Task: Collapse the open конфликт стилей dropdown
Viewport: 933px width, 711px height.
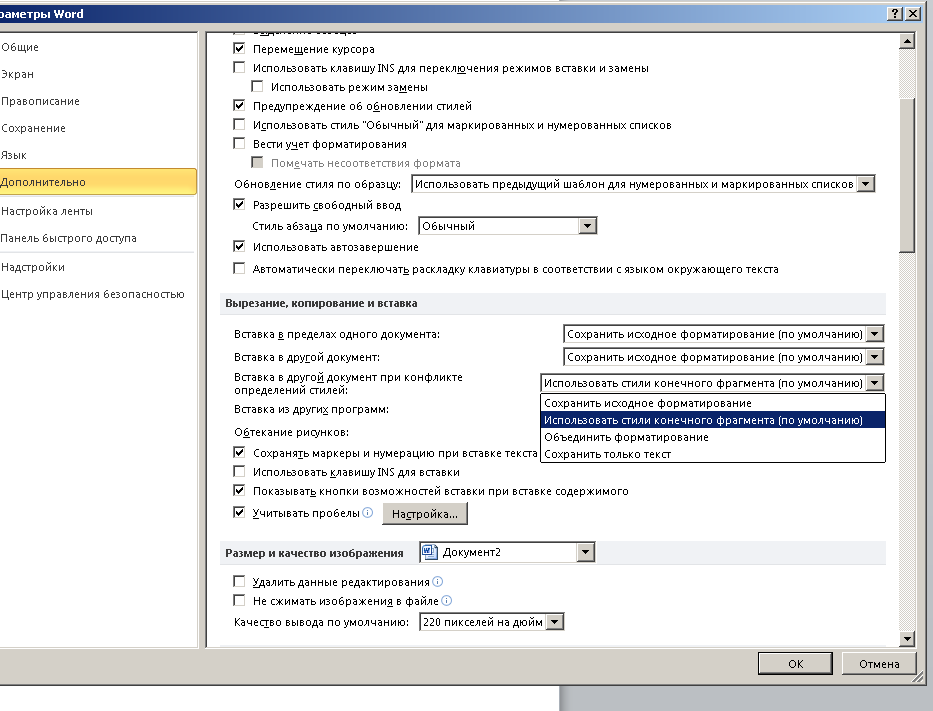Action: [x=874, y=383]
